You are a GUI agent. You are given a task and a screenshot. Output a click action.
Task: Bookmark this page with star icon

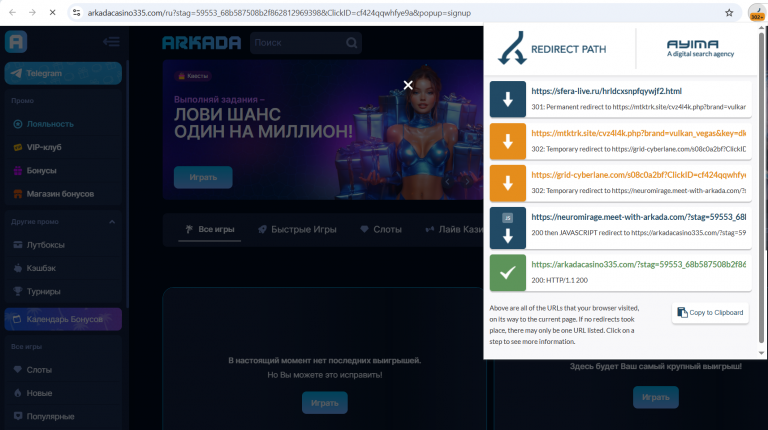729,13
